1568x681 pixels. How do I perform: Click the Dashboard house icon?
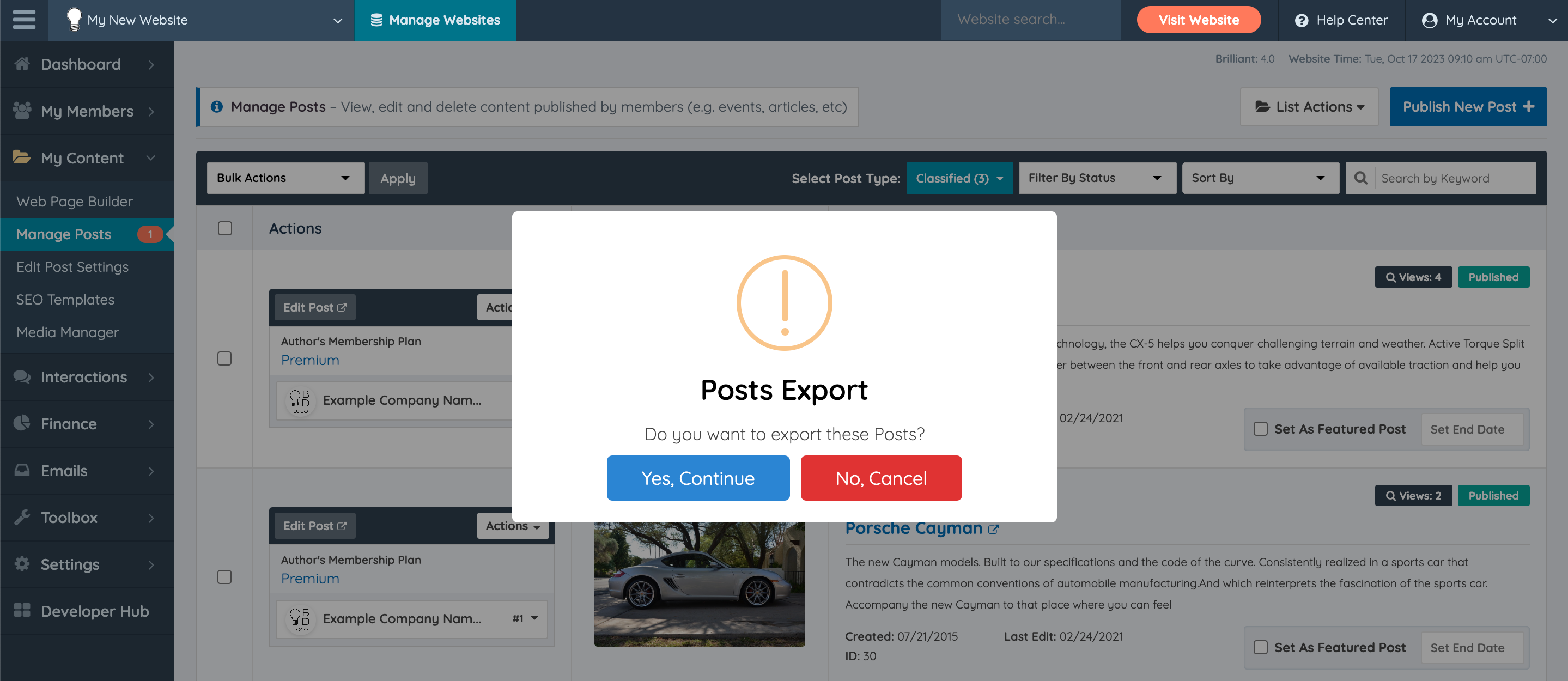point(22,64)
